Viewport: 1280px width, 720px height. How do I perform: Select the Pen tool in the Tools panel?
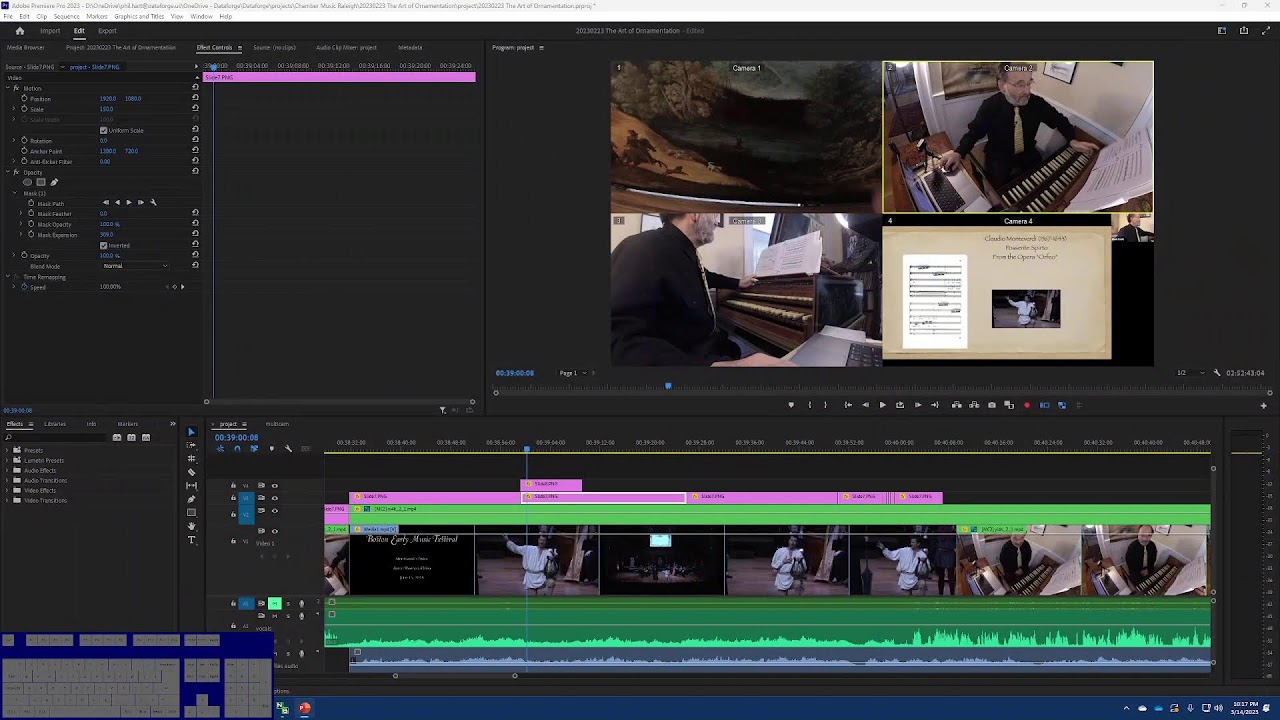[191, 499]
